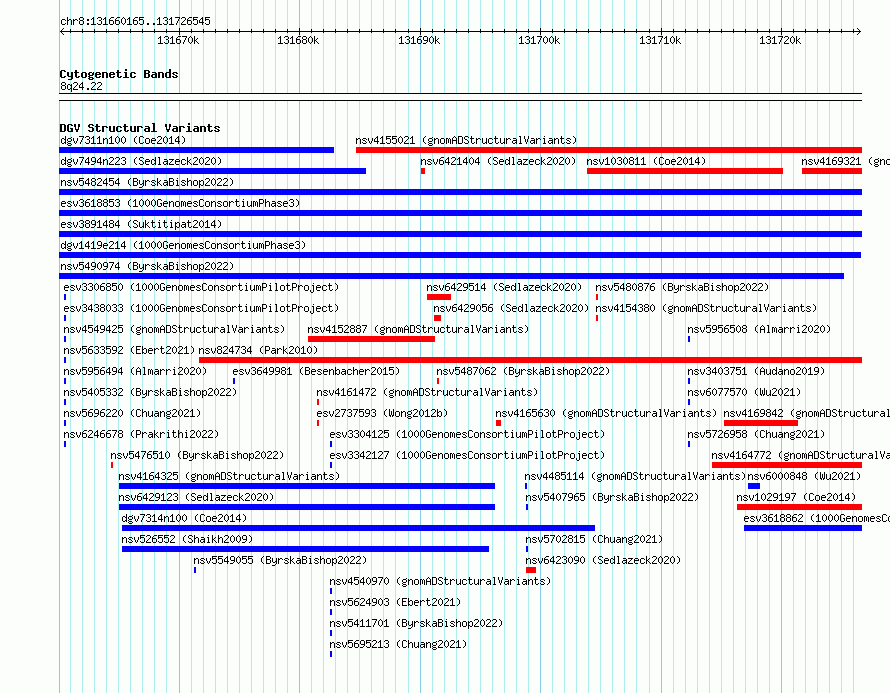
Task: Select the dgv7311n100 (Coe2014) label
Action: click(x=123, y=140)
